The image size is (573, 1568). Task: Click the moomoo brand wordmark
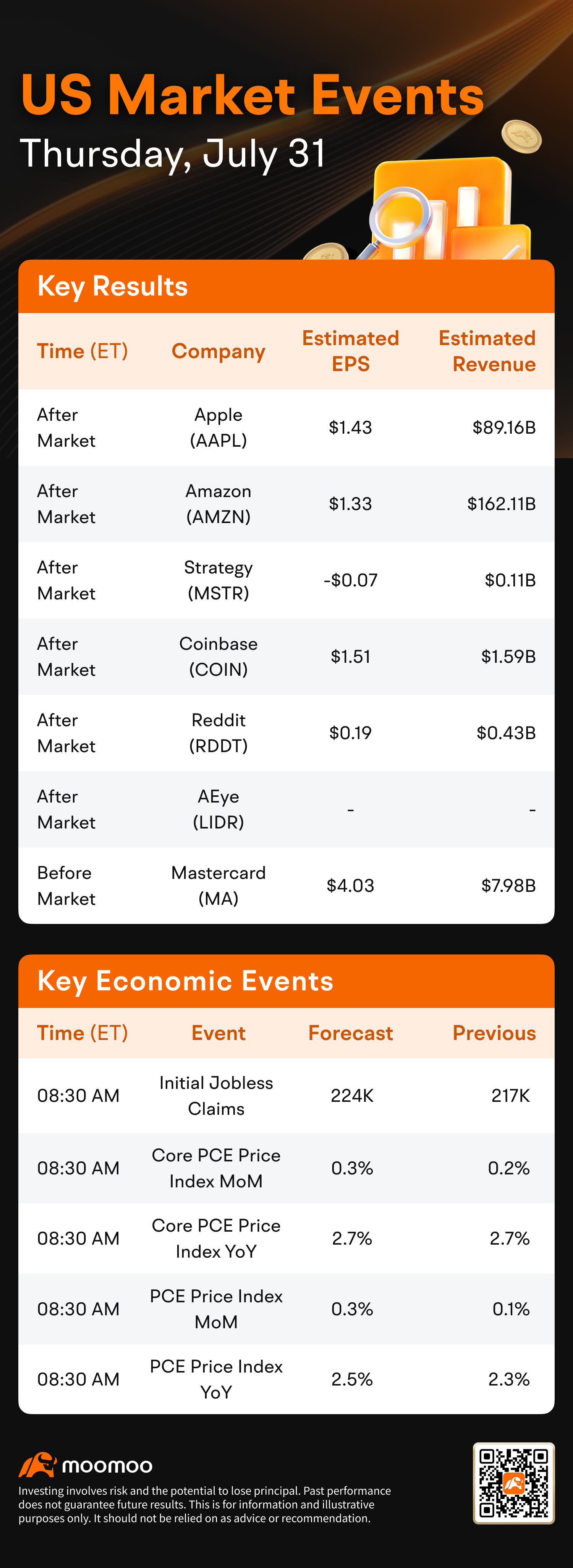point(107,1466)
